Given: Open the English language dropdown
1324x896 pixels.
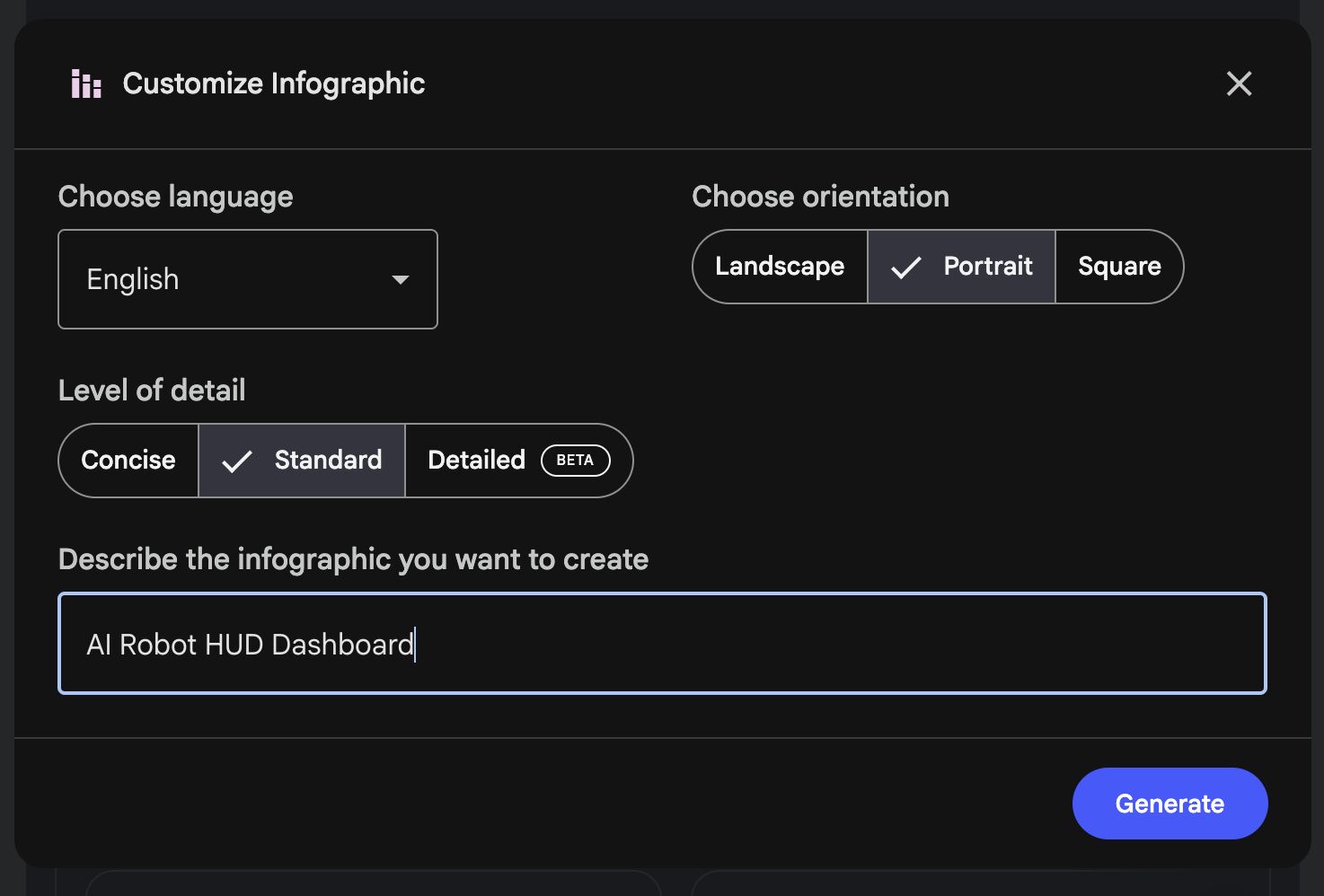Looking at the screenshot, I should [x=248, y=279].
